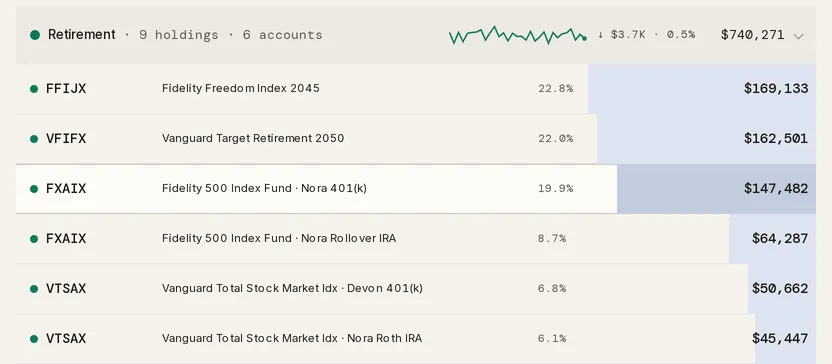
Task: Click the $147,482 holding value
Action: tap(776, 188)
